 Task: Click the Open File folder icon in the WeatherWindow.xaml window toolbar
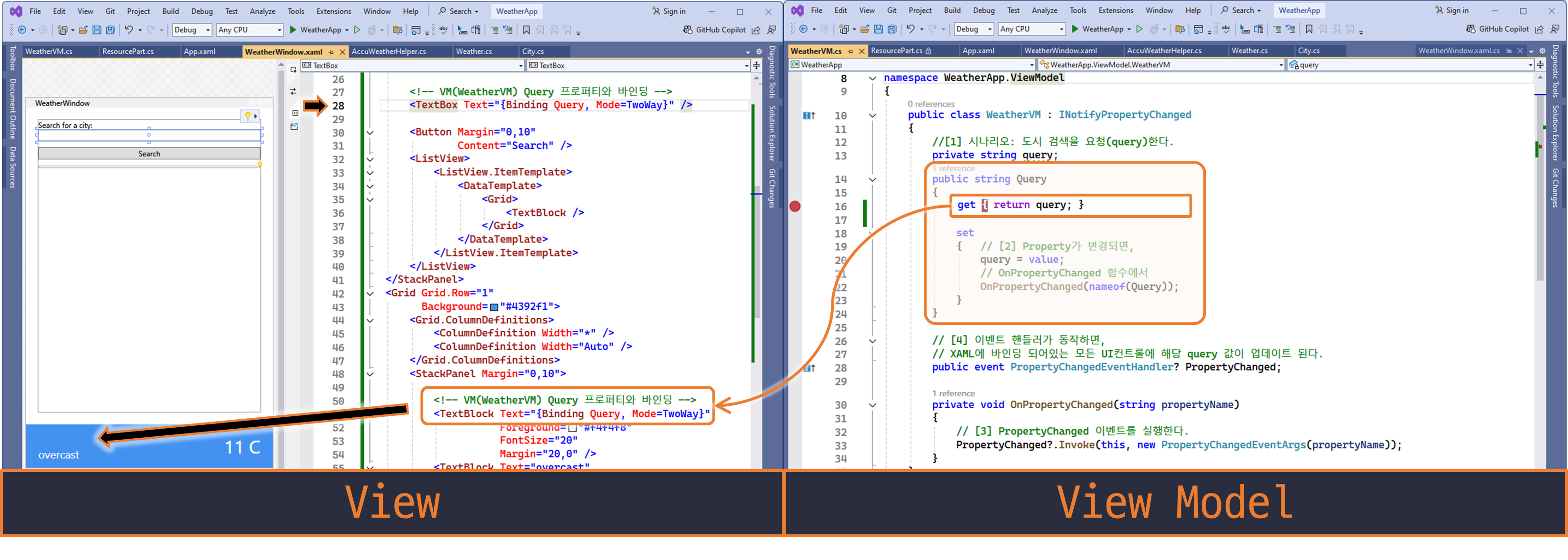83,30
